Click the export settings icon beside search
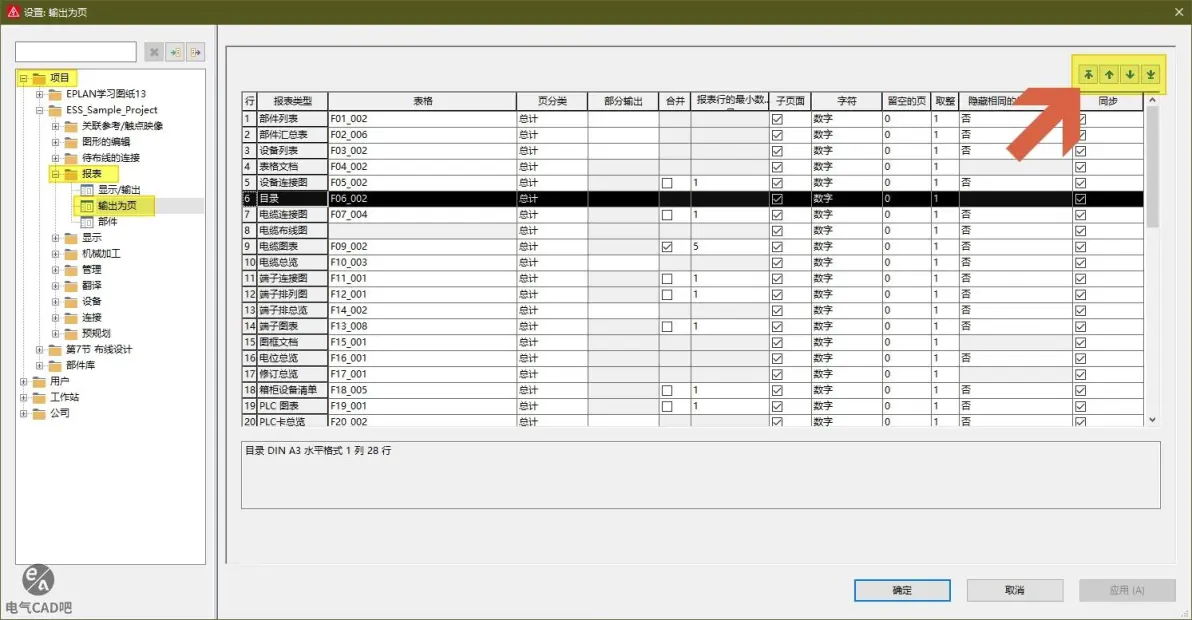 click(196, 52)
